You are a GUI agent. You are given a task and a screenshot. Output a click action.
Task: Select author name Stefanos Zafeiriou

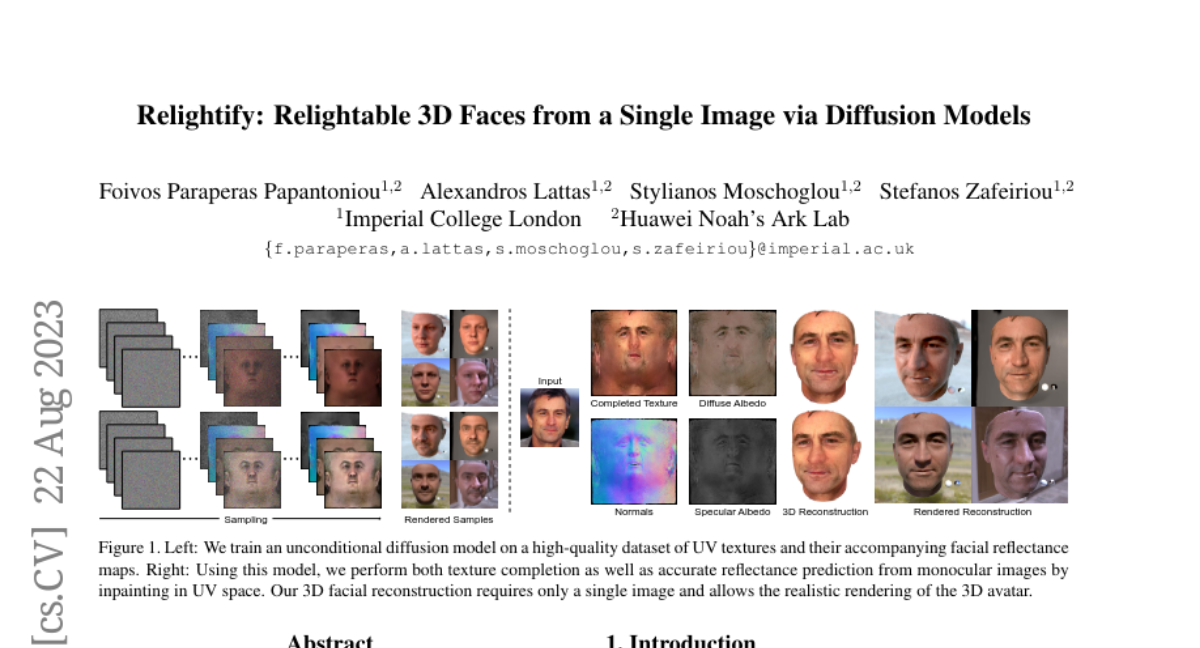coord(968,190)
